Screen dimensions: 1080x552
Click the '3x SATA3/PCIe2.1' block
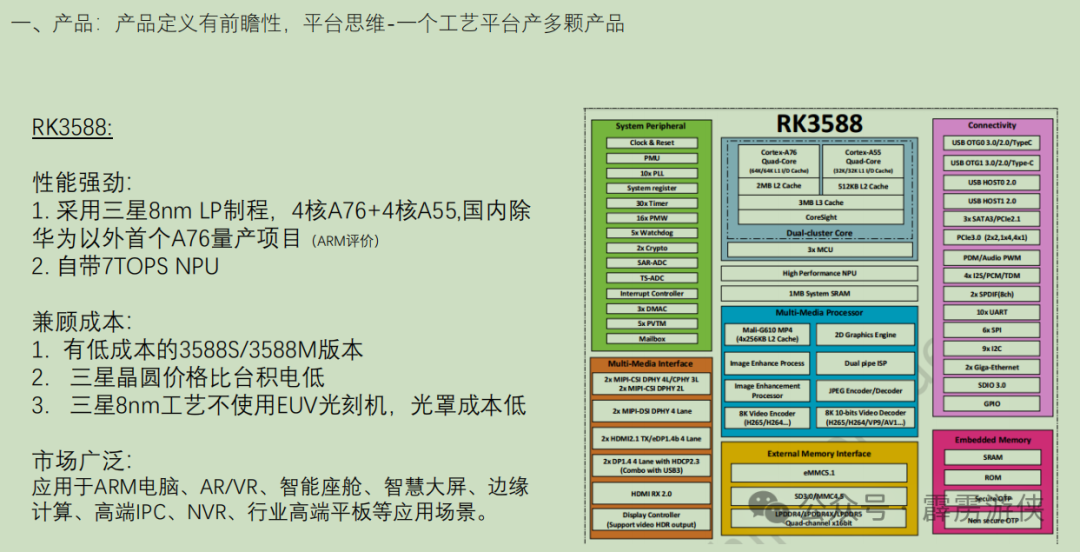[x=992, y=219]
